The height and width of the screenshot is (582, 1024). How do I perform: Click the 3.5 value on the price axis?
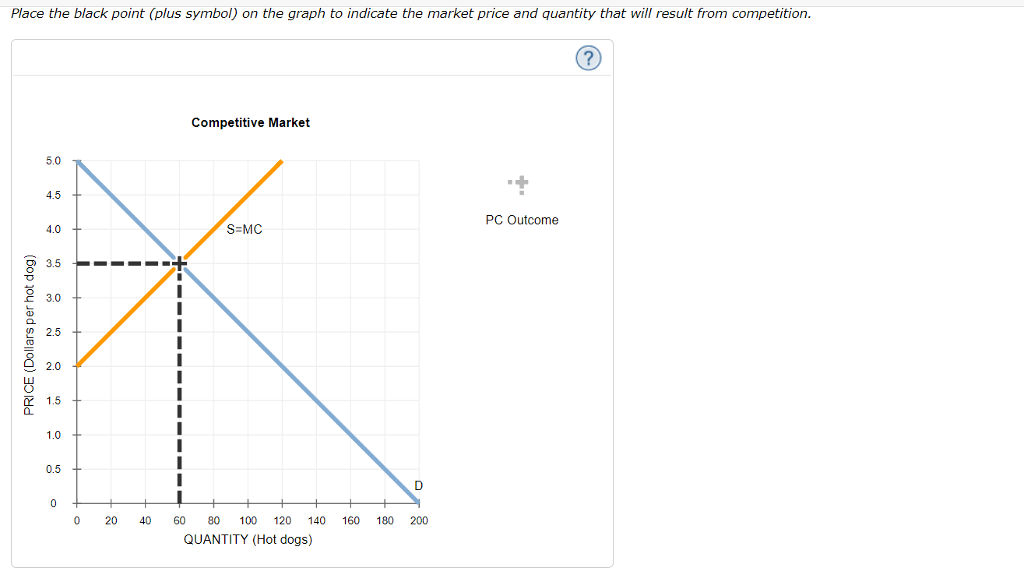[53, 263]
